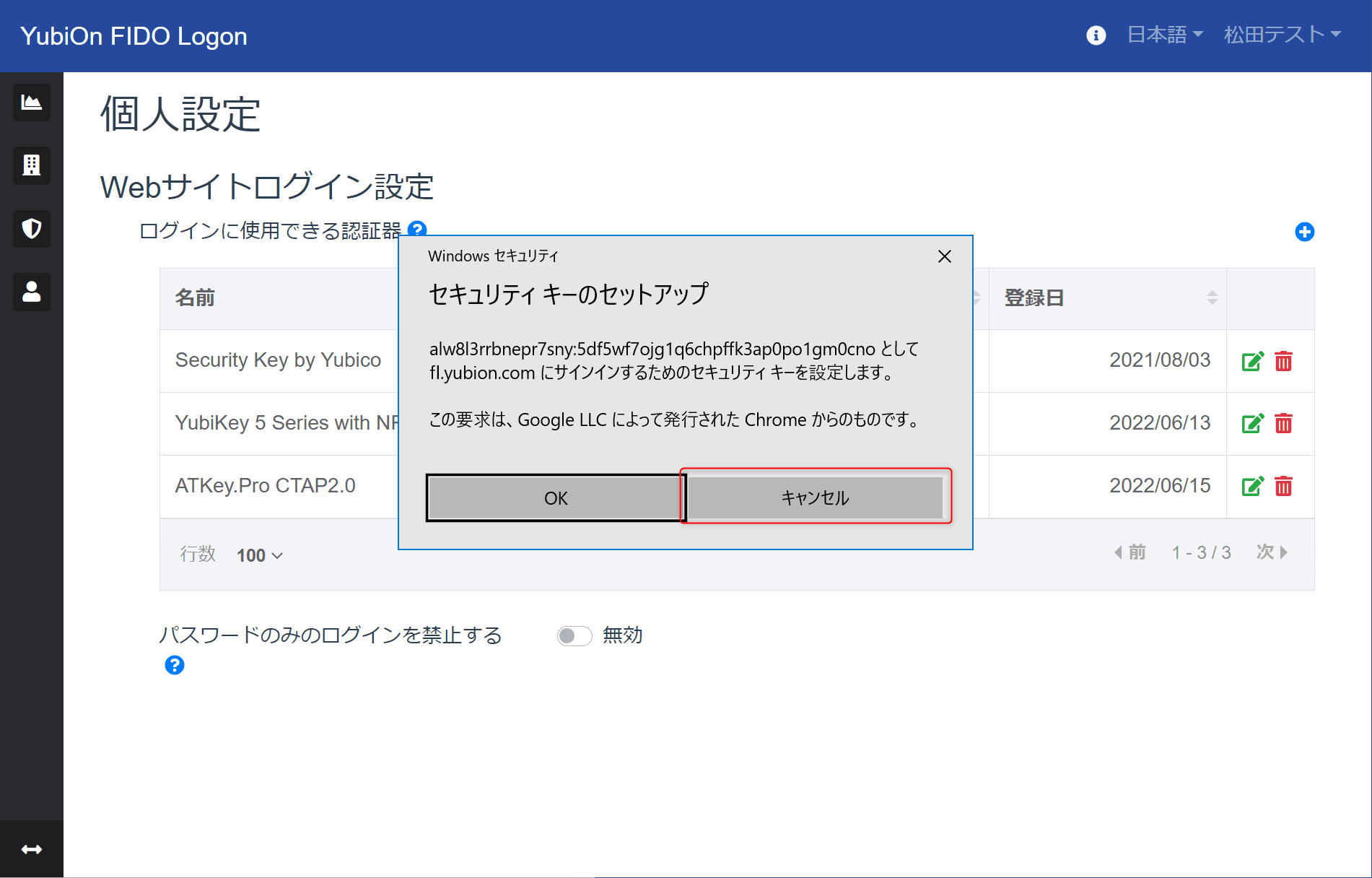1372x878 pixels.
Task: Delete the YubiKey 5 Series entry
Action: point(1283,424)
